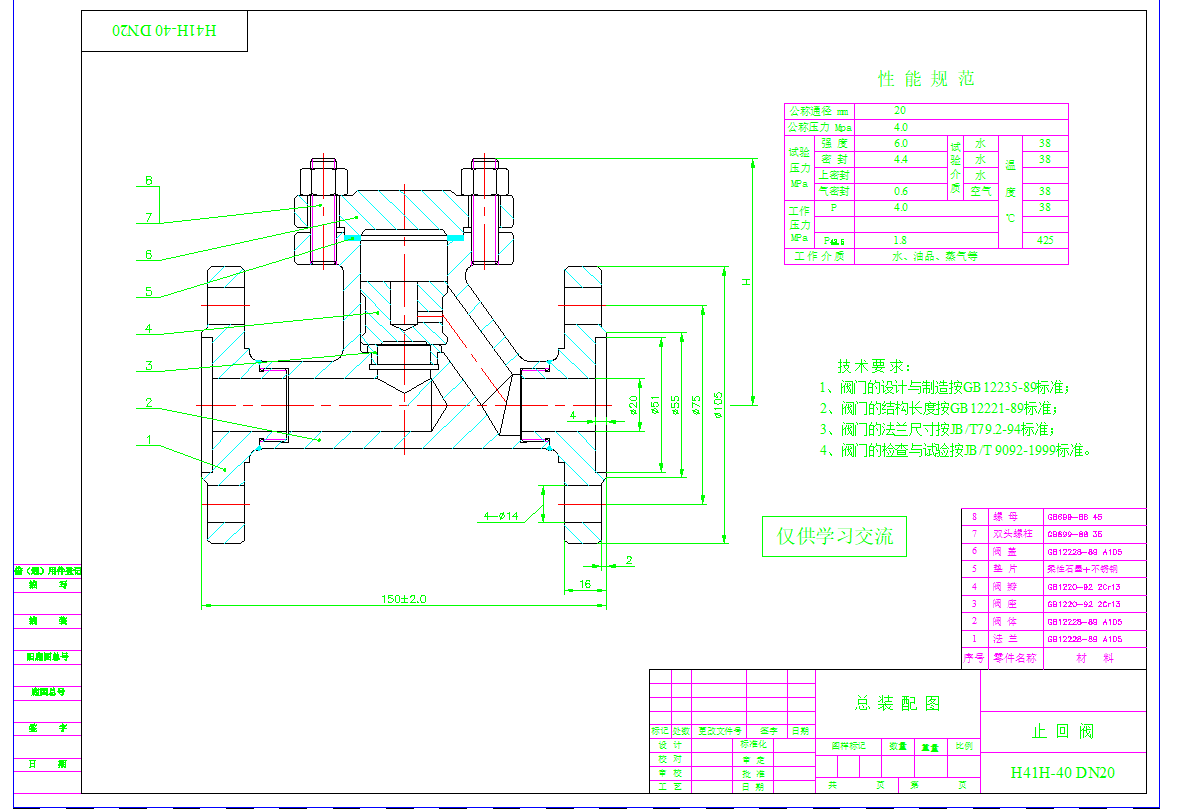Click the 双头螺柱 row in parts list
Image resolution: width=1193 pixels, height=809 pixels.
coord(1012,535)
